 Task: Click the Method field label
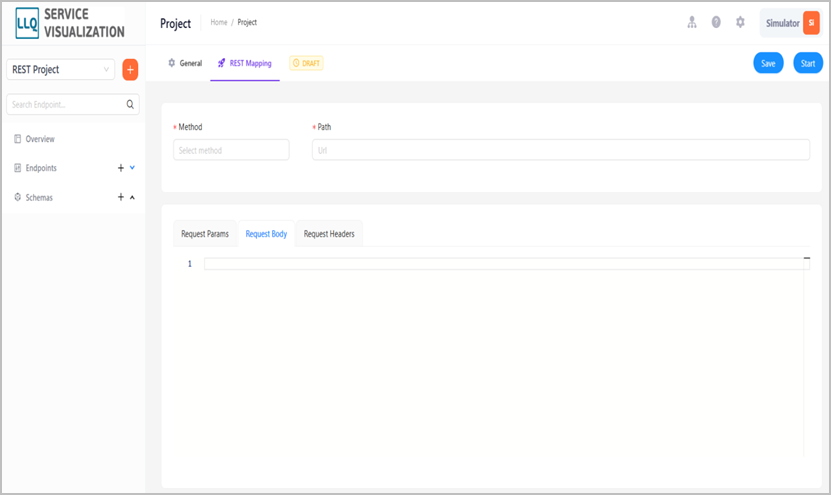click(x=190, y=127)
